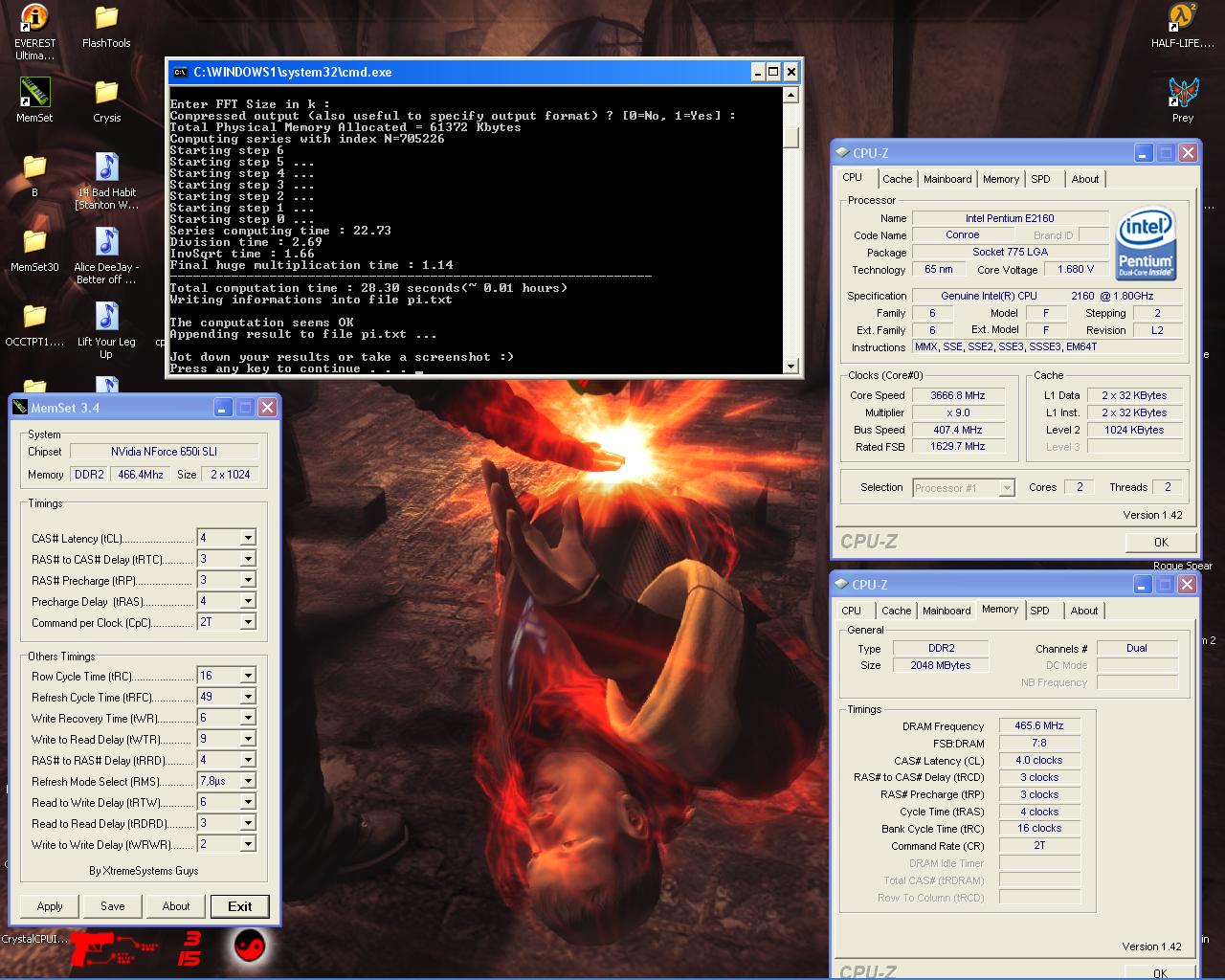Open the RAS# to RAS# Delay dropdown

pos(248,760)
